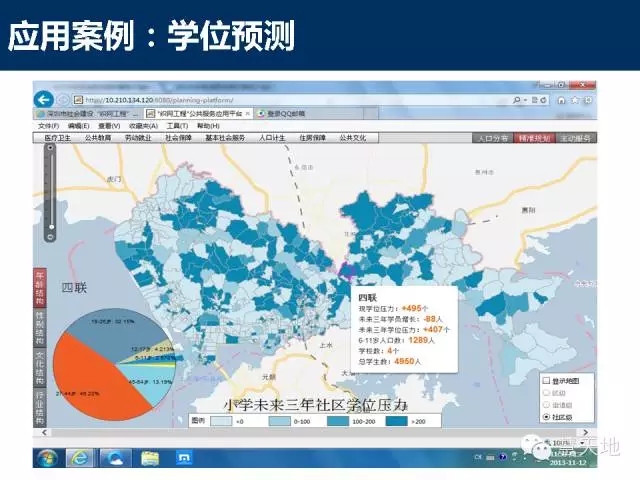Open the 年龄结构 side tab
640x480 pixels.
pos(39,287)
